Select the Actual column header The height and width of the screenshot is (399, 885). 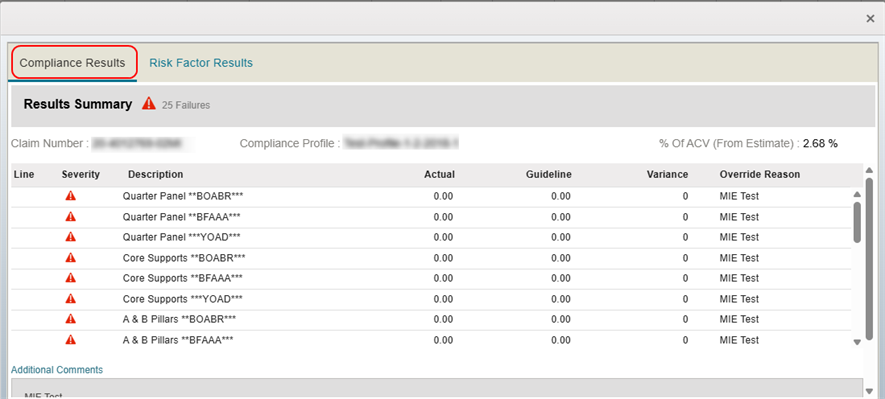[x=440, y=174]
